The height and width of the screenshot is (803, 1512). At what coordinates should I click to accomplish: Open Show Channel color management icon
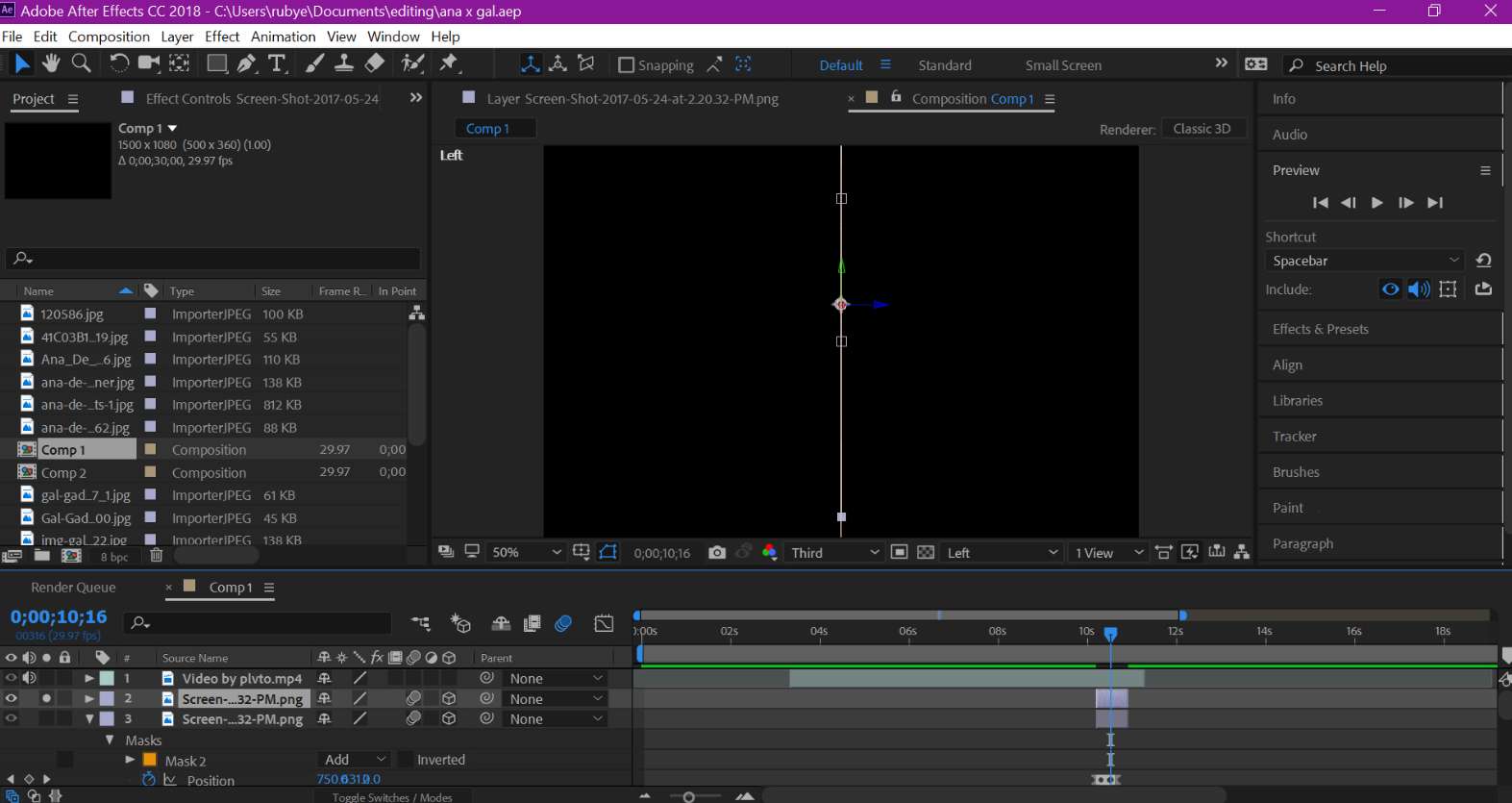[769, 552]
